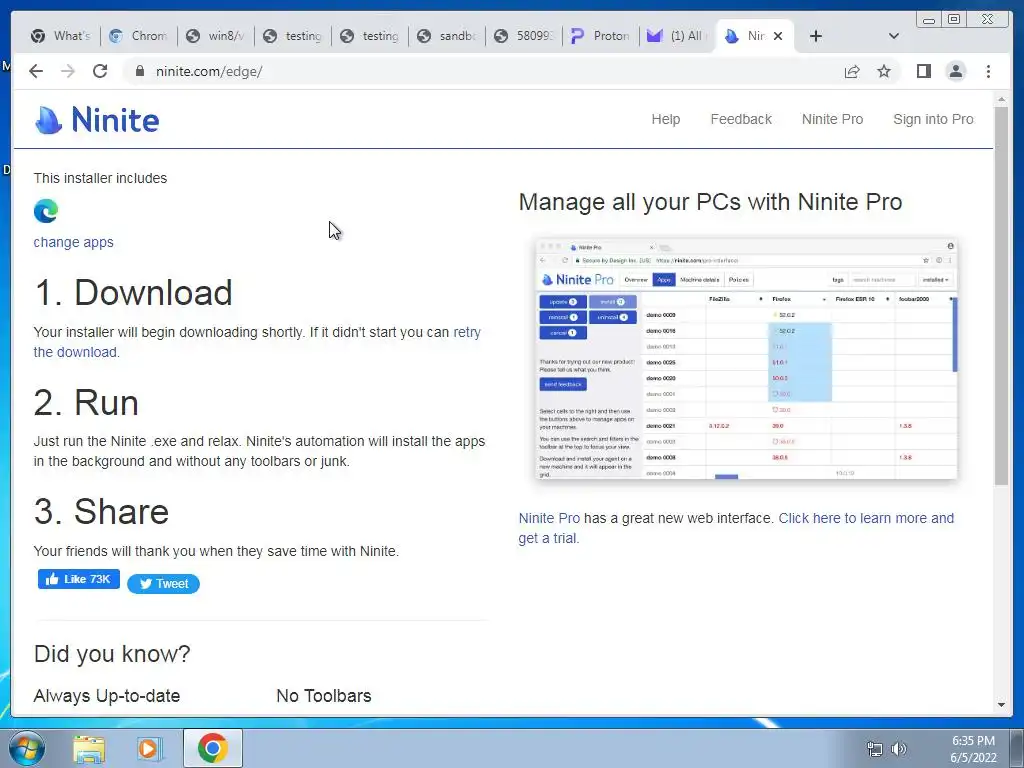1024x768 pixels.
Task: Open the Chrome profile avatar
Action: coord(955,71)
